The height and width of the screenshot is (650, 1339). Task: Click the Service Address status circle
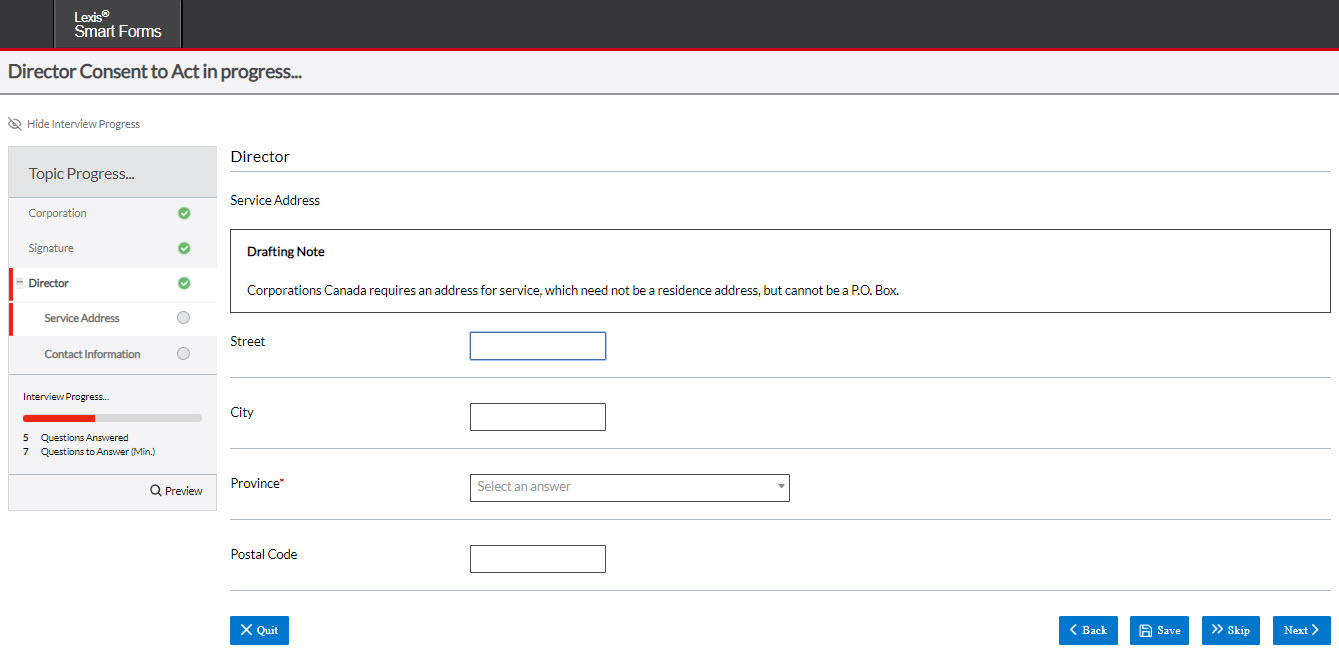pos(183,318)
